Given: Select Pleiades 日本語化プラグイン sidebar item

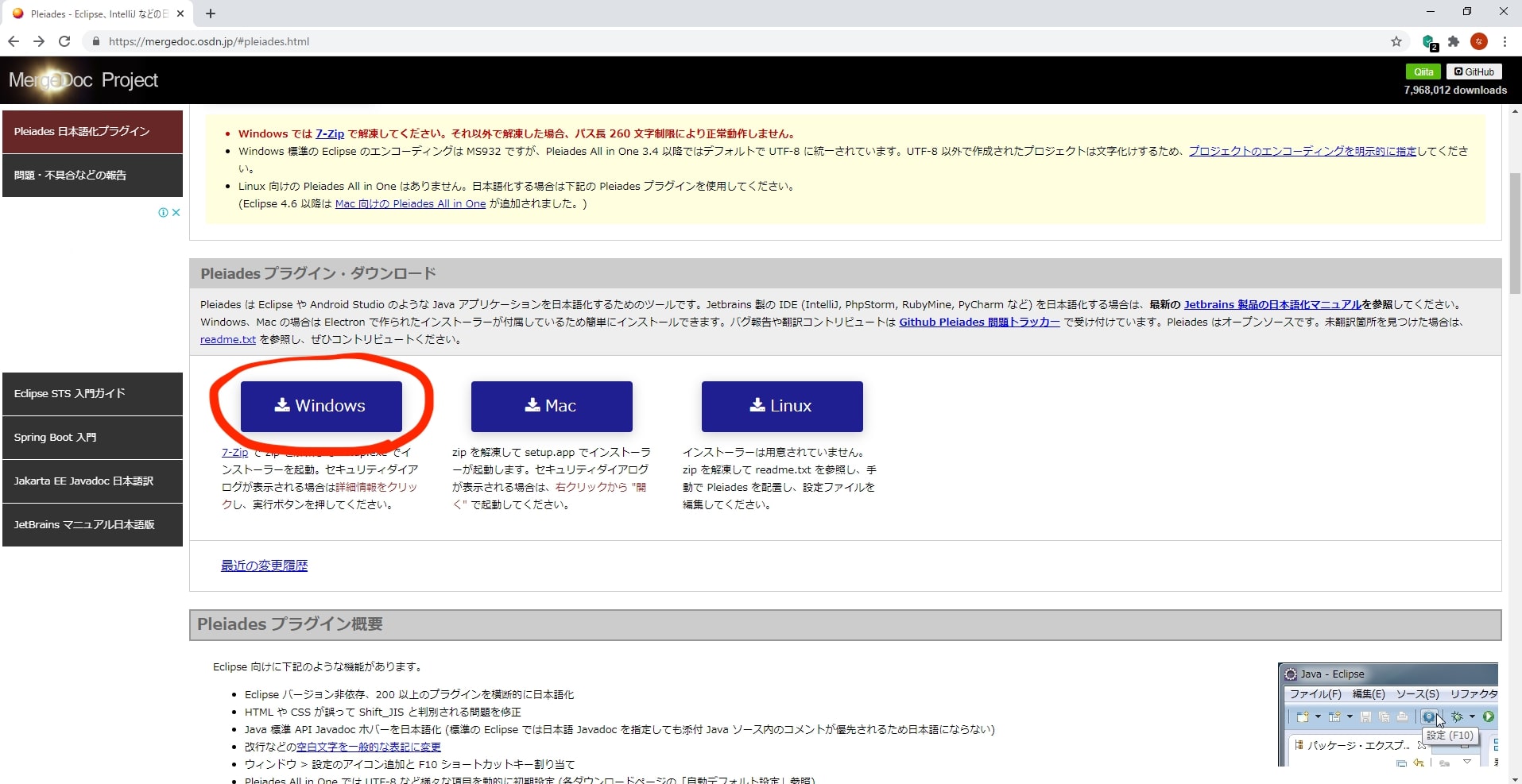Looking at the screenshot, I should pos(92,132).
